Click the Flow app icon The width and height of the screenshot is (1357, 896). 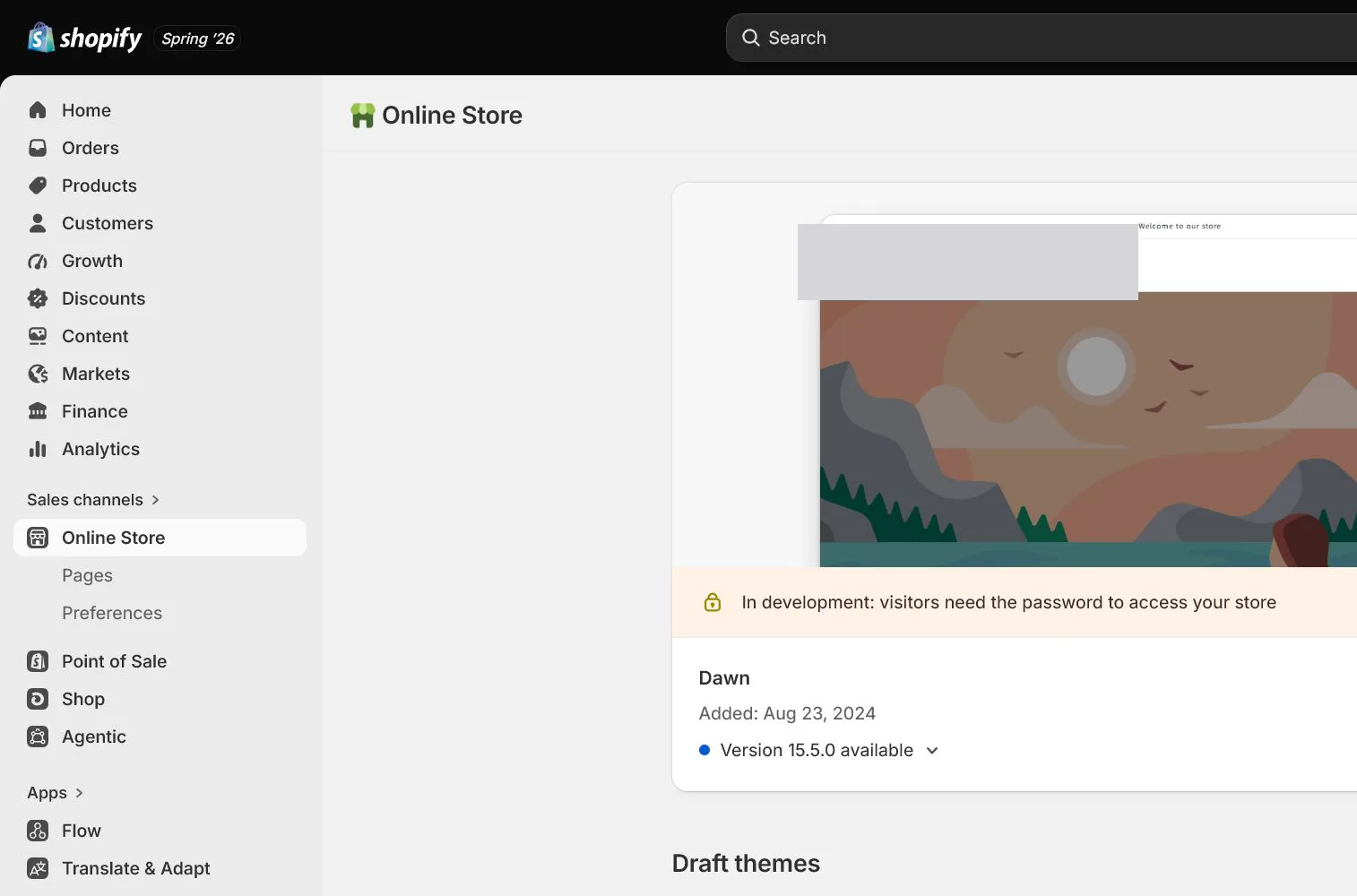tap(38, 831)
